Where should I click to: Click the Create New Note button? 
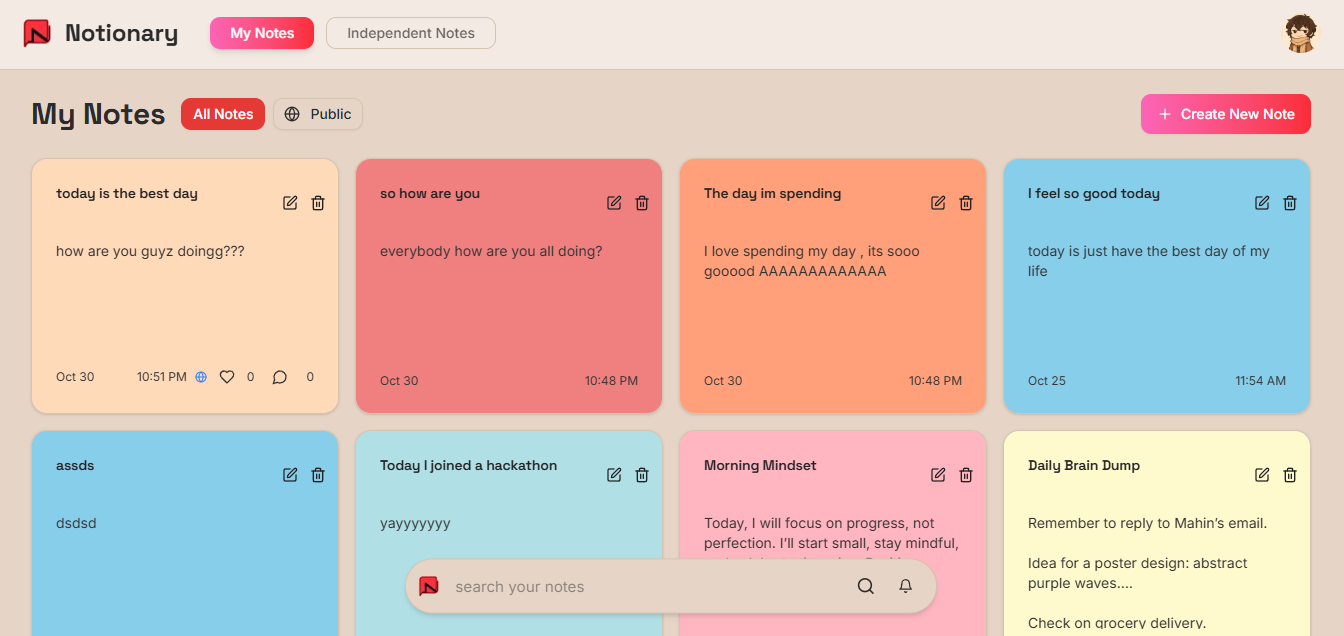click(x=1225, y=113)
